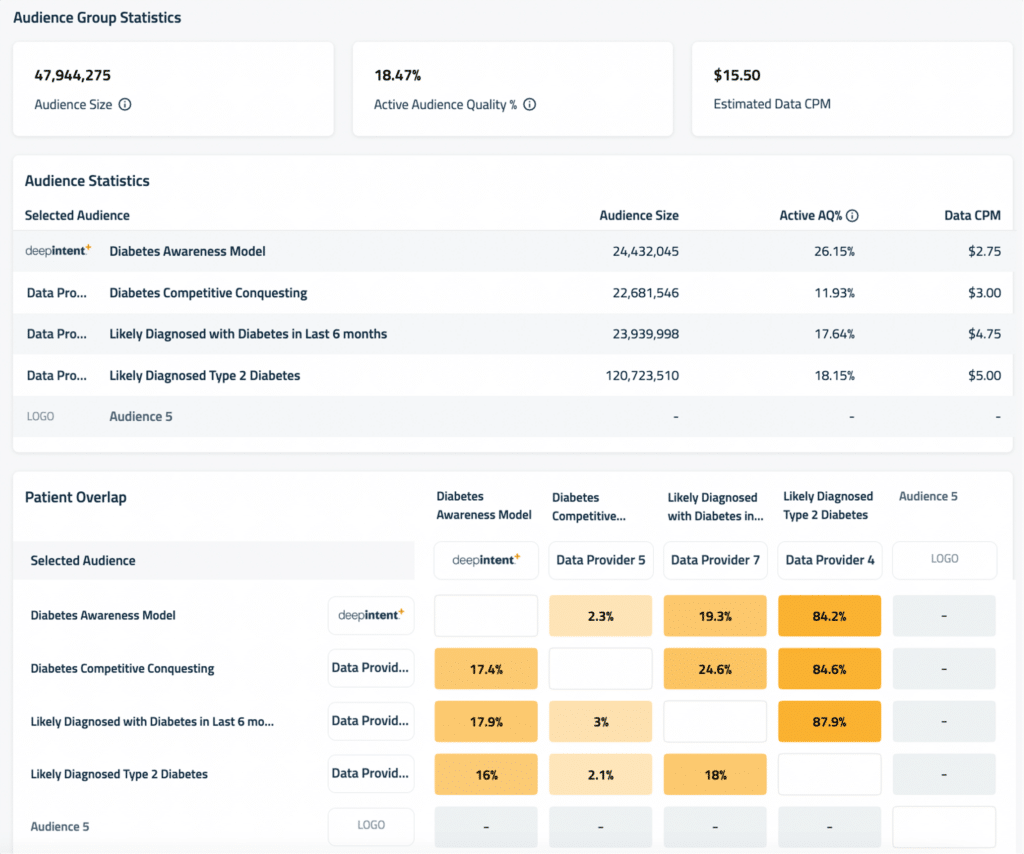Select the 47,944,275 audience size value
Viewport: 1024px width, 854px height.
pyautogui.click(x=72, y=75)
